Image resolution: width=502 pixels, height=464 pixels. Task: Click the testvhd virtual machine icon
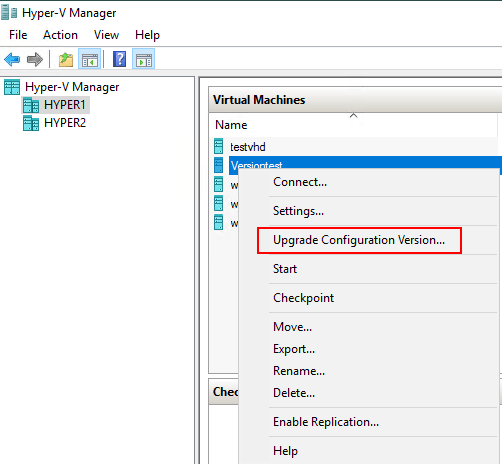click(218, 146)
